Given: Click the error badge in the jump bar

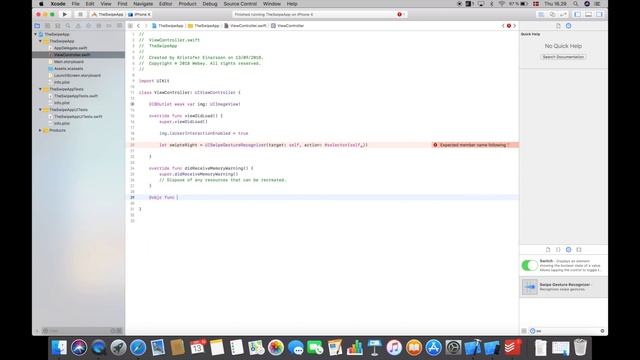Looking at the screenshot, I should [509, 26].
